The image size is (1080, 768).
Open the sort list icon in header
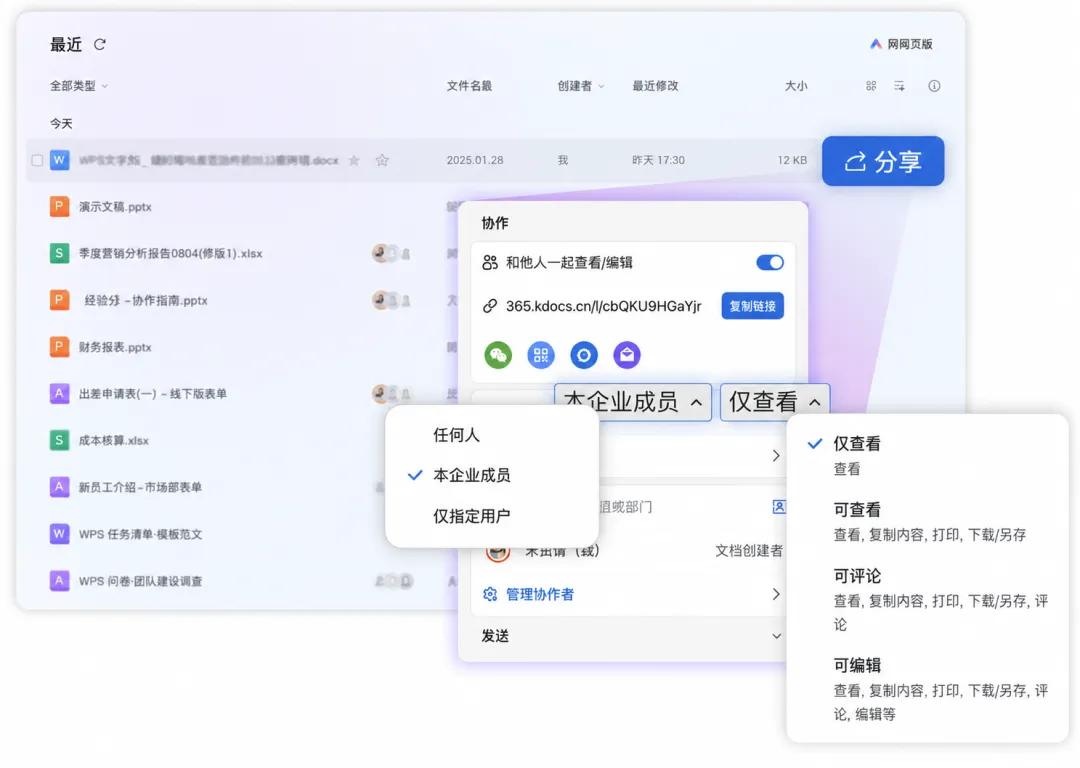(x=900, y=86)
